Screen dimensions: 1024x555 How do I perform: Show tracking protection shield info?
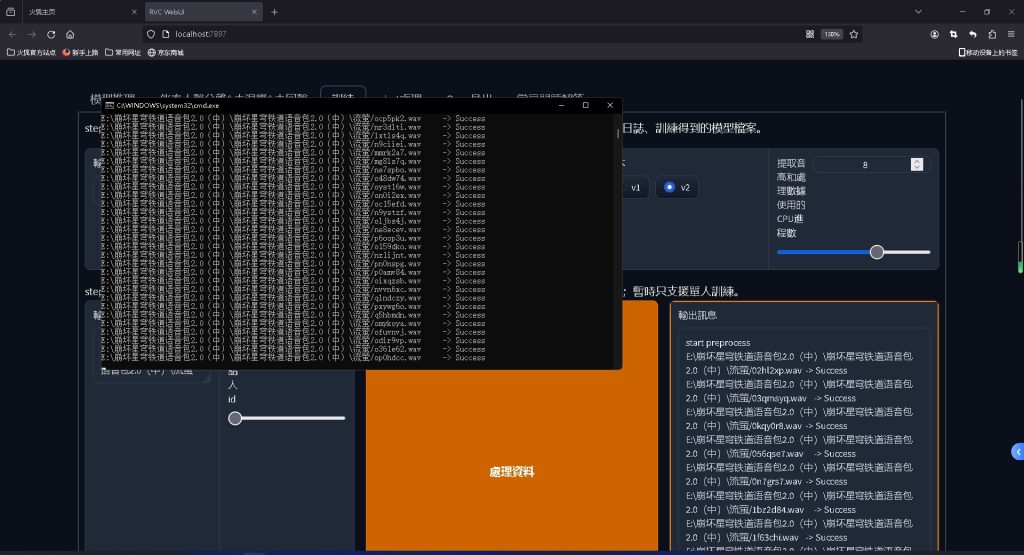pyautogui.click(x=151, y=34)
